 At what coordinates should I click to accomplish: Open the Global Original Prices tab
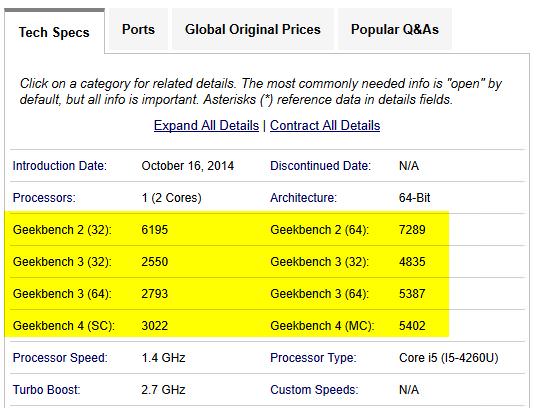(x=253, y=29)
